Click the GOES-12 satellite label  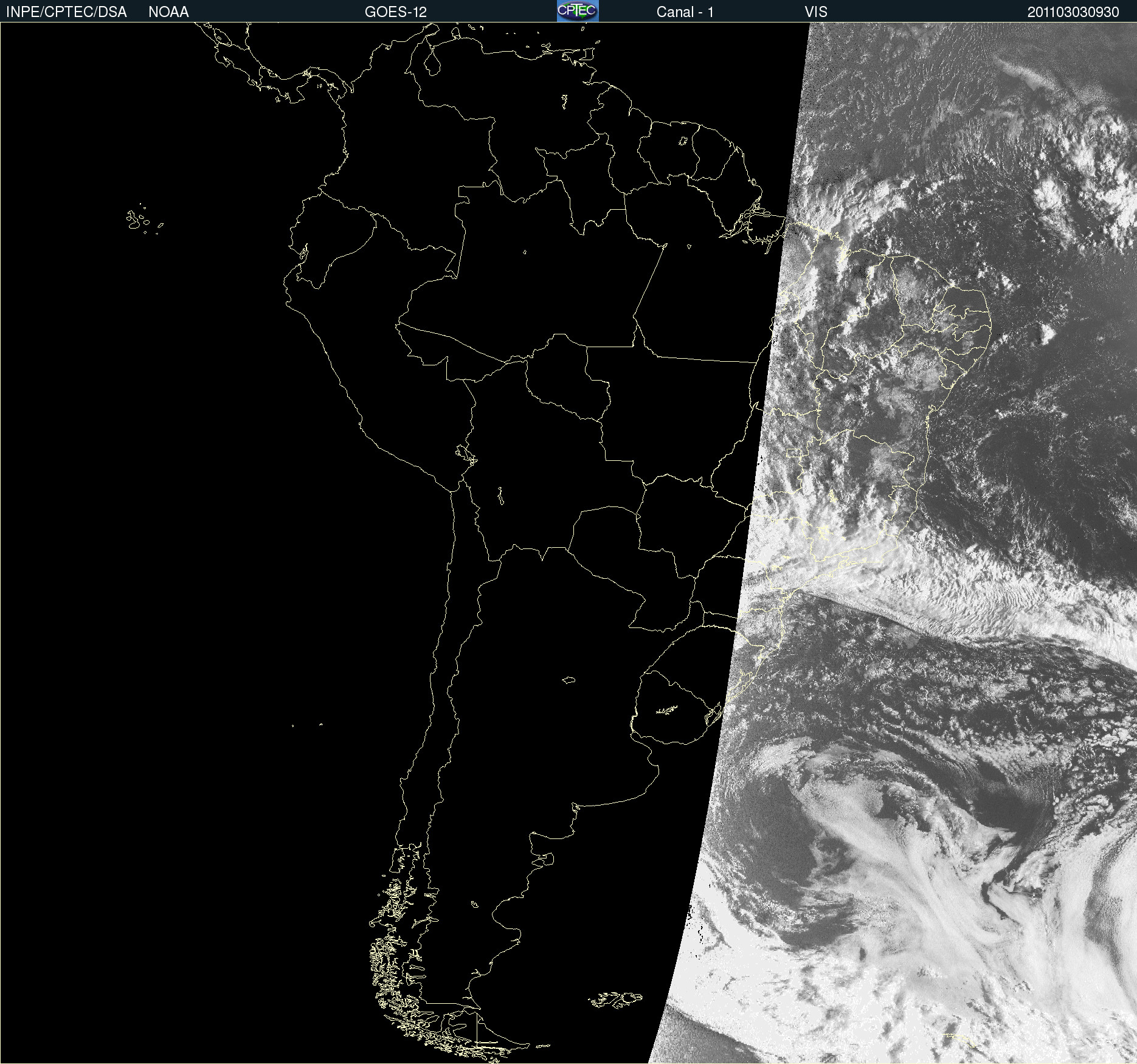[x=396, y=12]
